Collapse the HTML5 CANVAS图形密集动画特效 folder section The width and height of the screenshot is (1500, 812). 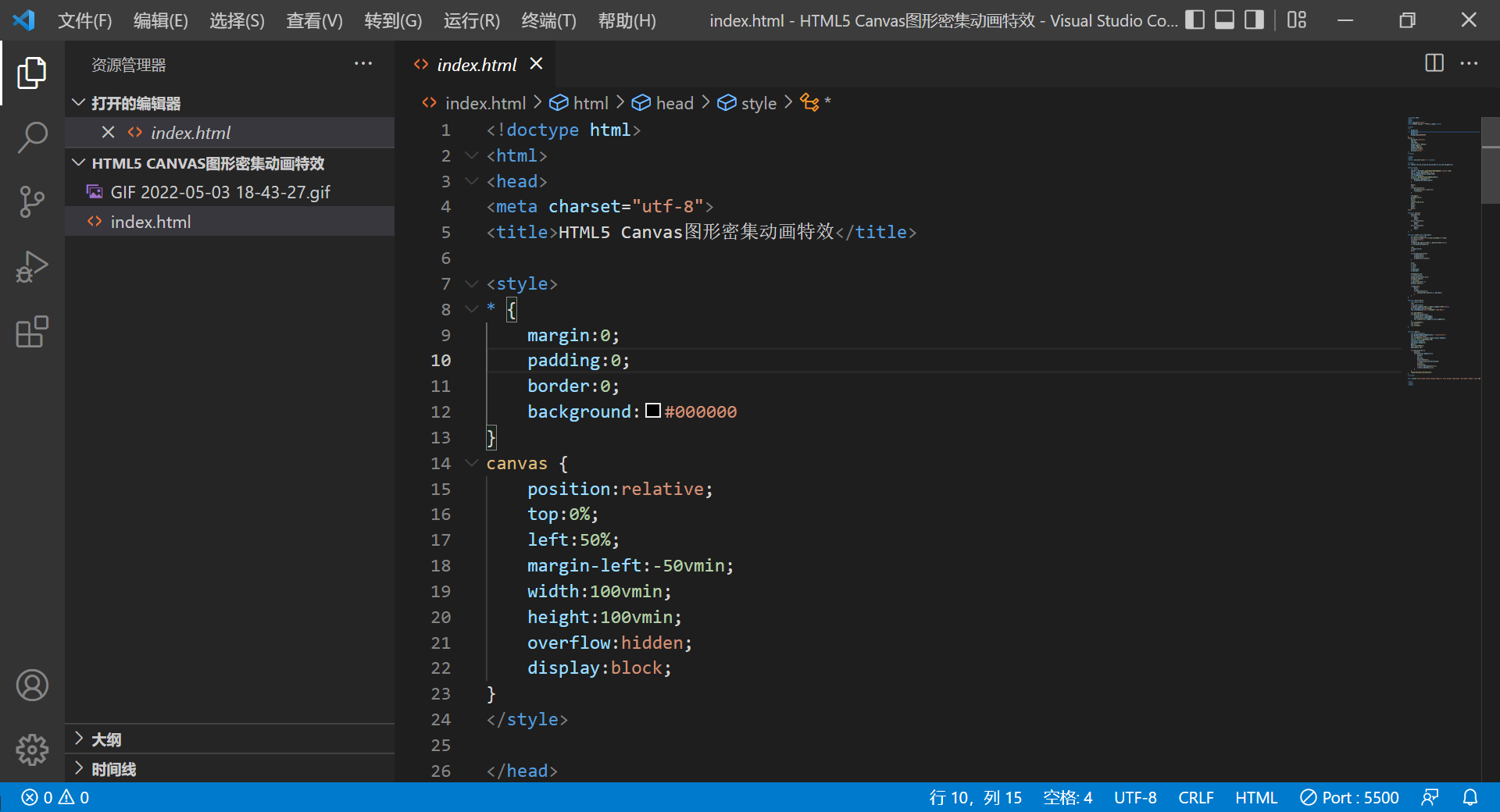pos(229,163)
